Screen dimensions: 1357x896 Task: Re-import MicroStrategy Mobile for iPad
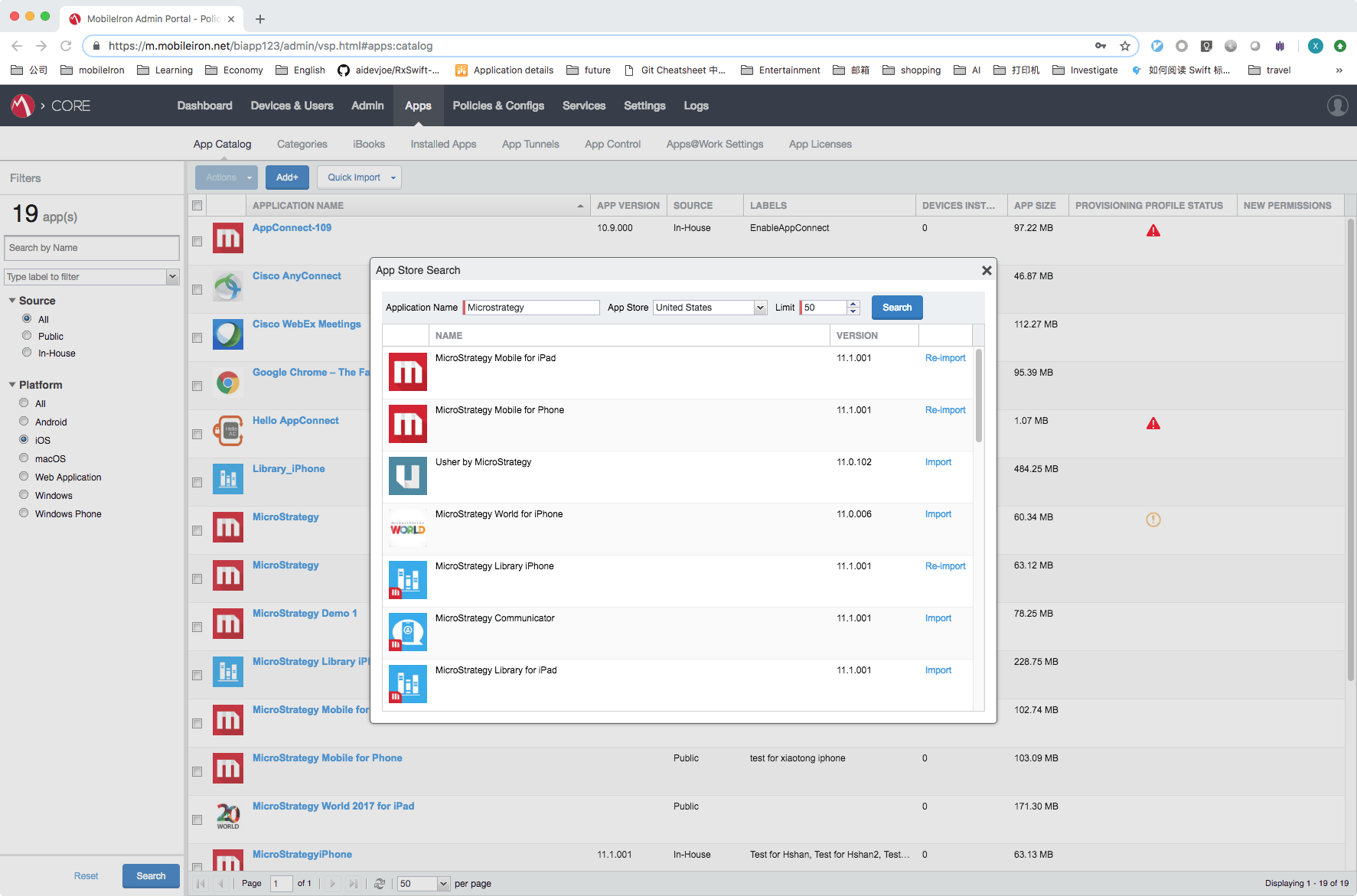945,358
